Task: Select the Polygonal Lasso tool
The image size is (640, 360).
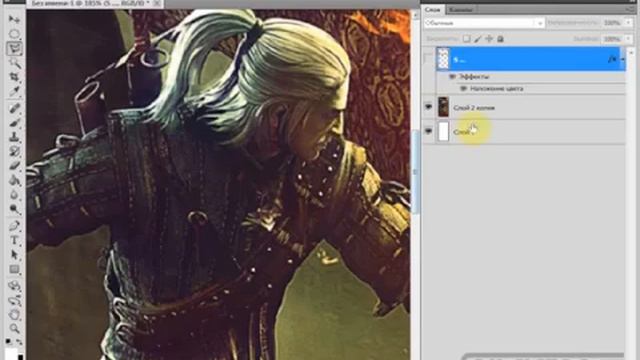Action: click(14, 49)
